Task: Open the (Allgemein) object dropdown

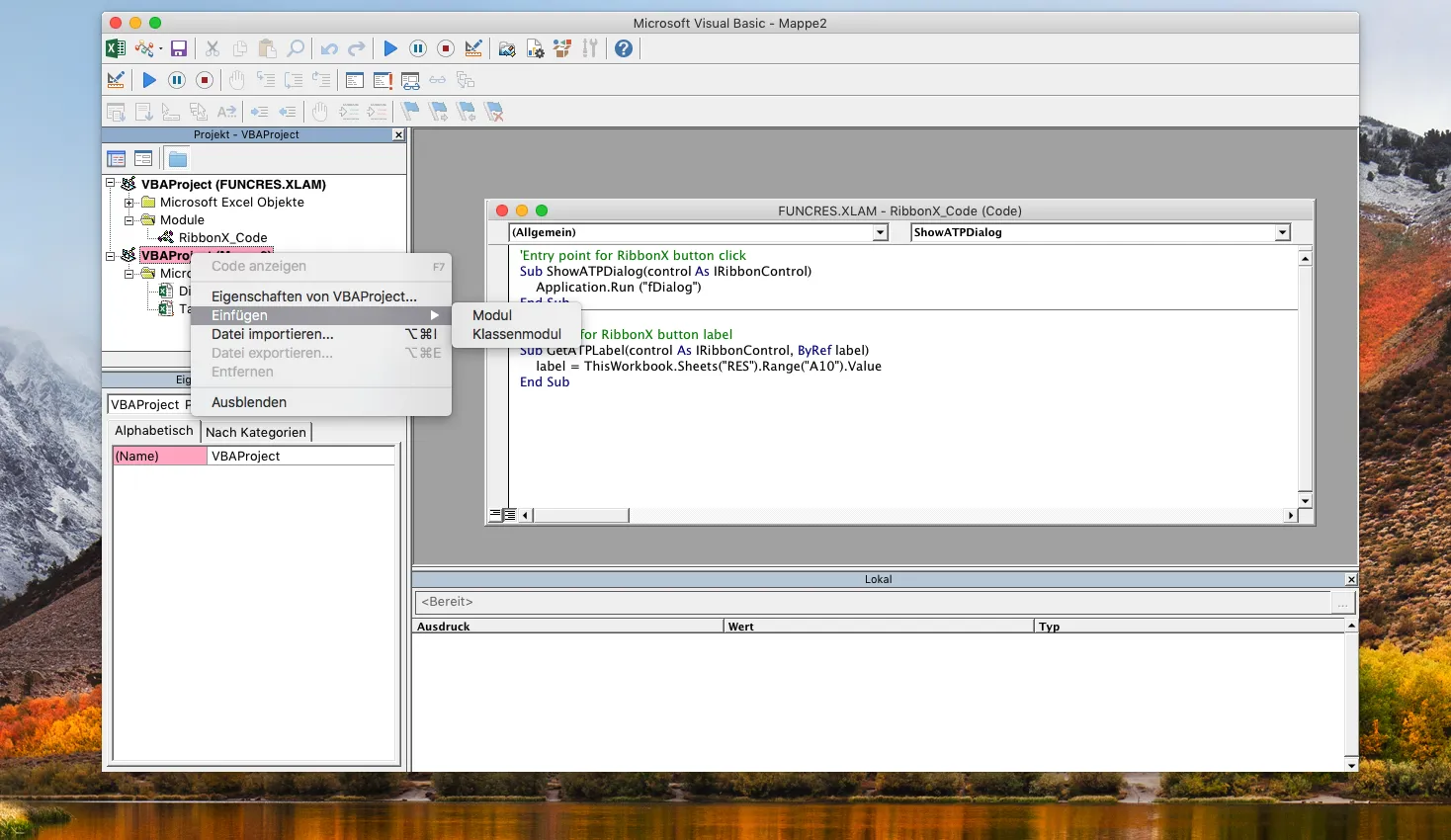Action: 880,232
